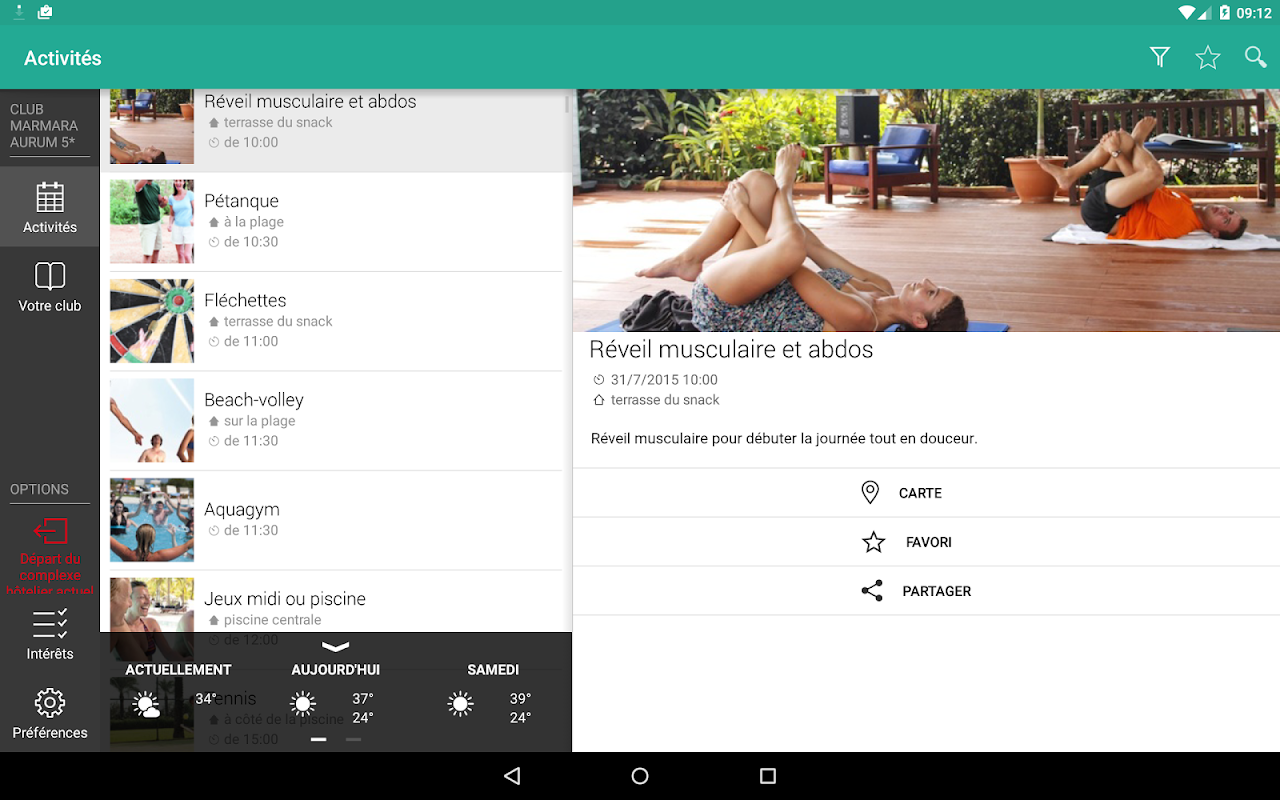Click the AUJOURD'HUI weather forecast
This screenshot has width=1280, height=800.
click(336, 692)
